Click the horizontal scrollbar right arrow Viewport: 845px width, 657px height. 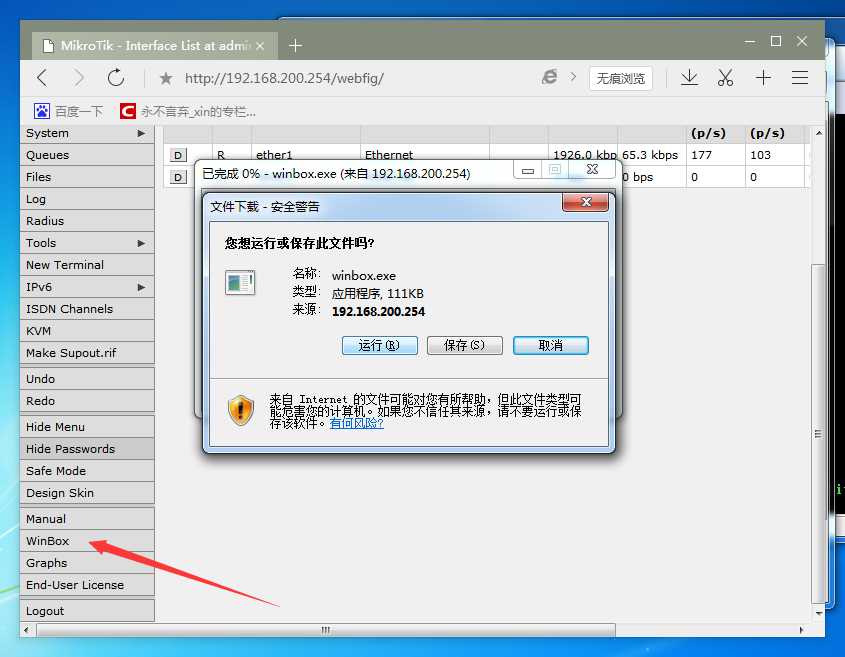pyautogui.click(x=801, y=630)
